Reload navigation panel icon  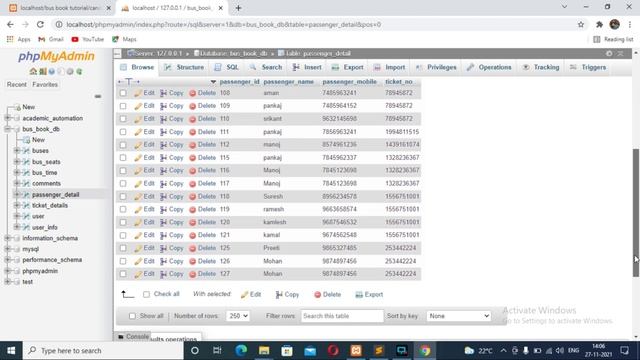79,71
